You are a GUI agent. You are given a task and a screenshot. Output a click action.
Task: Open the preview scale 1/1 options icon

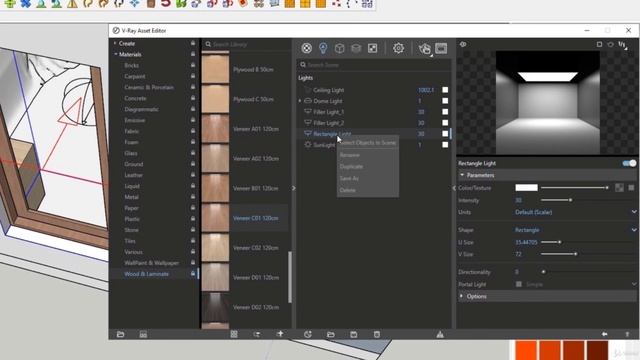[622, 44]
